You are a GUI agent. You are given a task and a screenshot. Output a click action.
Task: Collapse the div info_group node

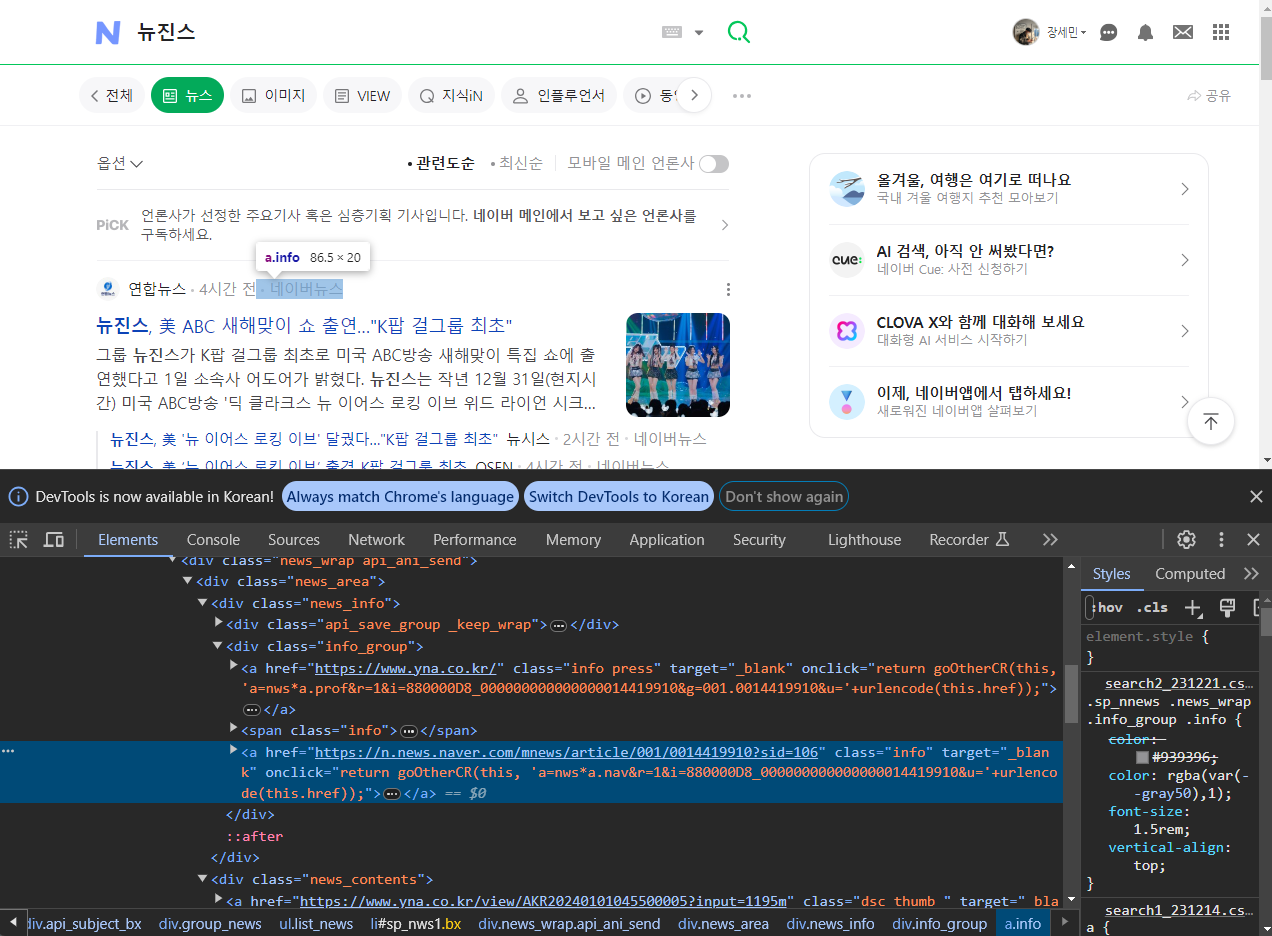pos(218,647)
